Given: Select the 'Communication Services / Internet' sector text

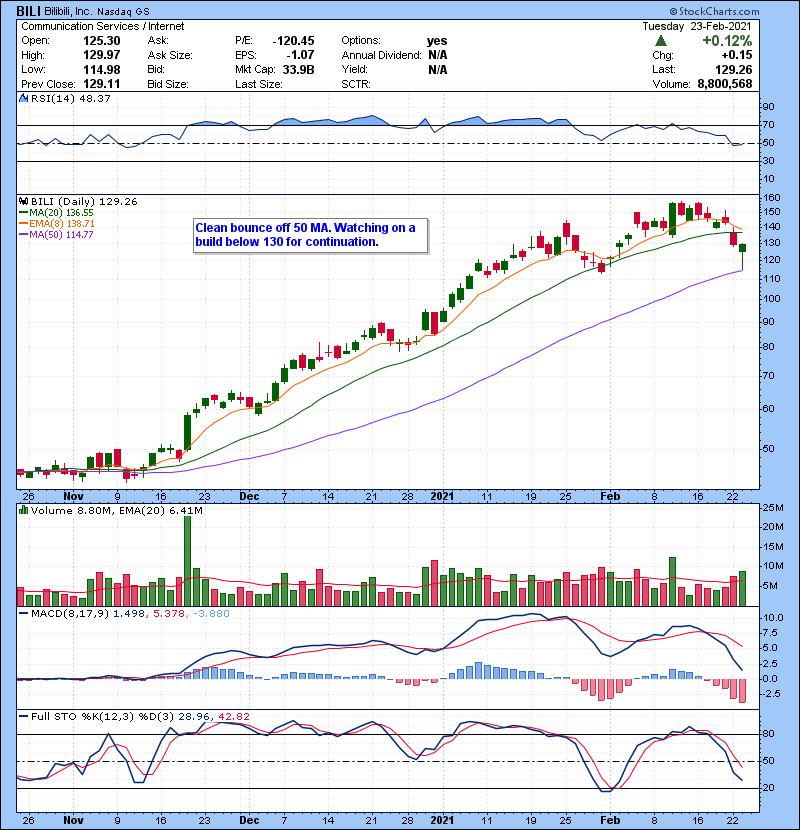Looking at the screenshot, I should [x=103, y=26].
